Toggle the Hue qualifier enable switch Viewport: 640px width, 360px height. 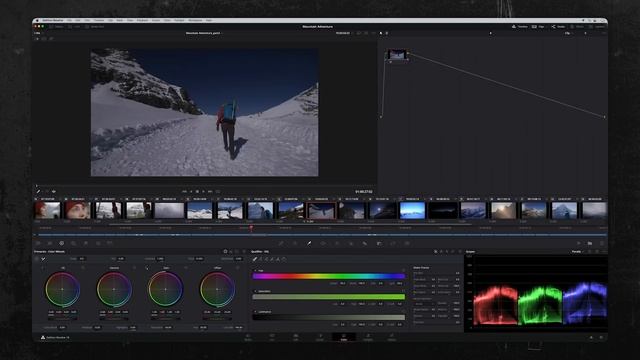[x=256, y=271]
